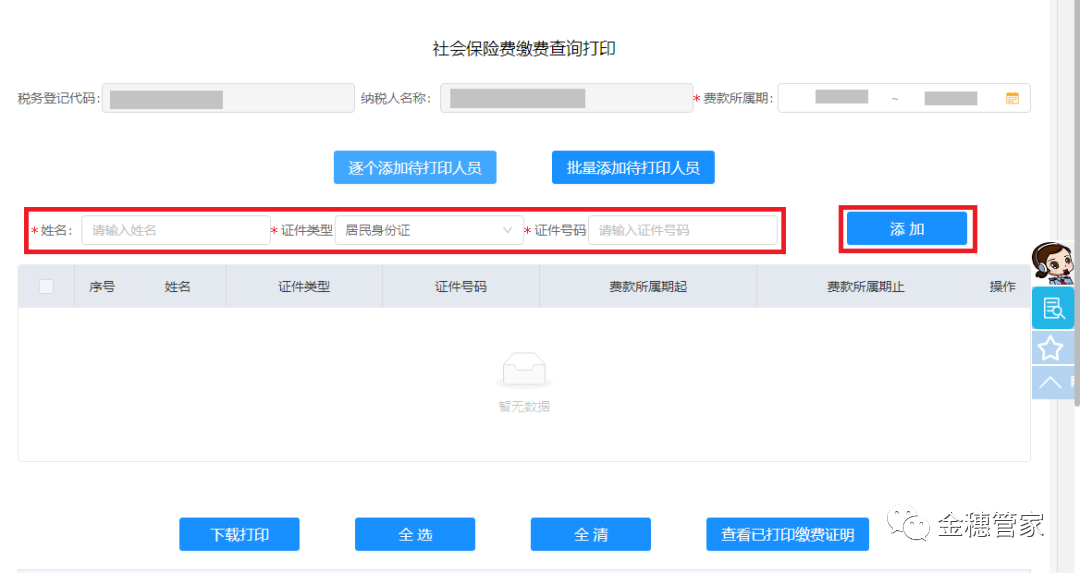Click the 证件类型 column header
Screen dimensions: 1080x573
click(x=304, y=286)
